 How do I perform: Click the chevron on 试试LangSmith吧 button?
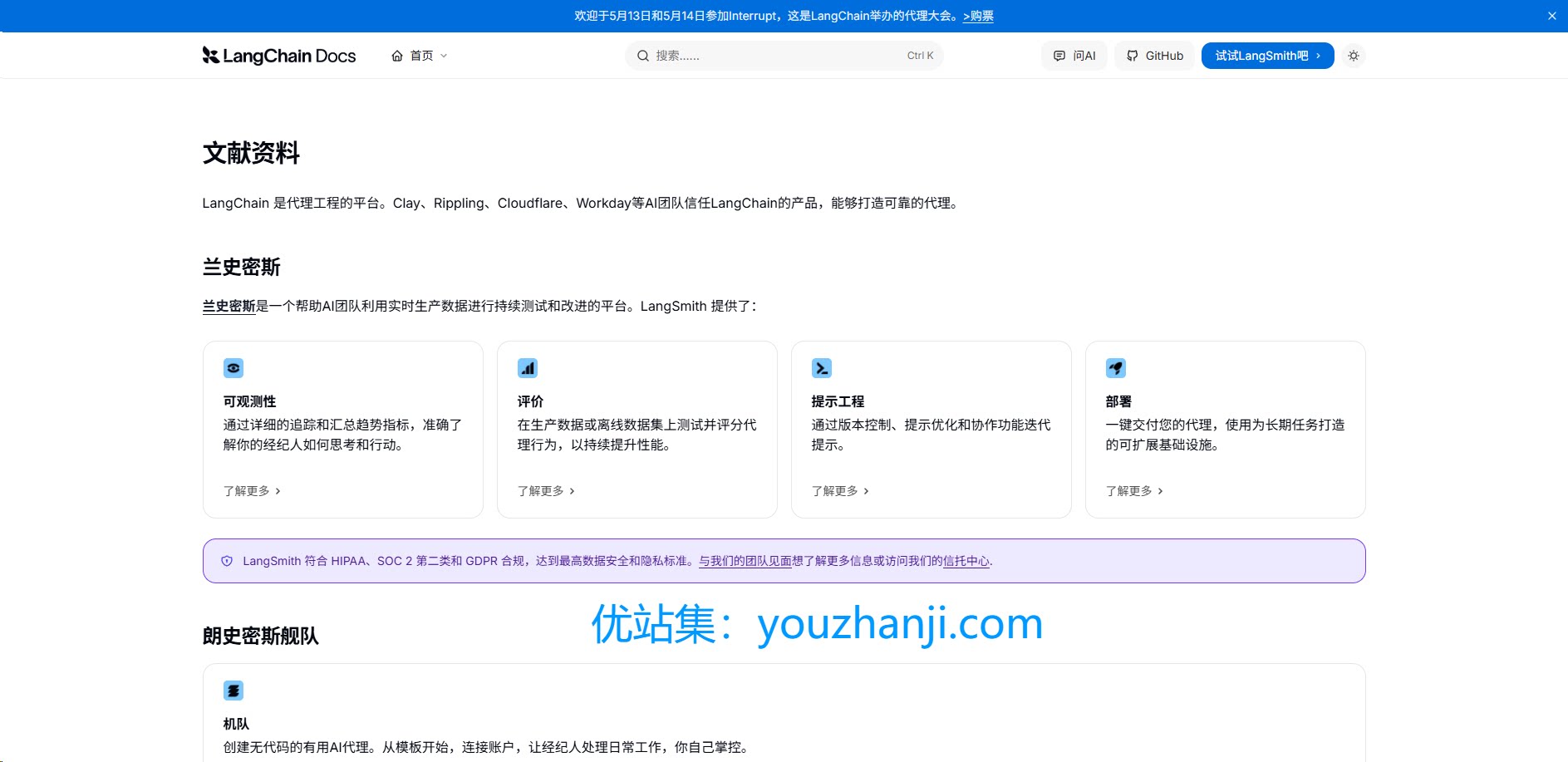coord(1318,55)
